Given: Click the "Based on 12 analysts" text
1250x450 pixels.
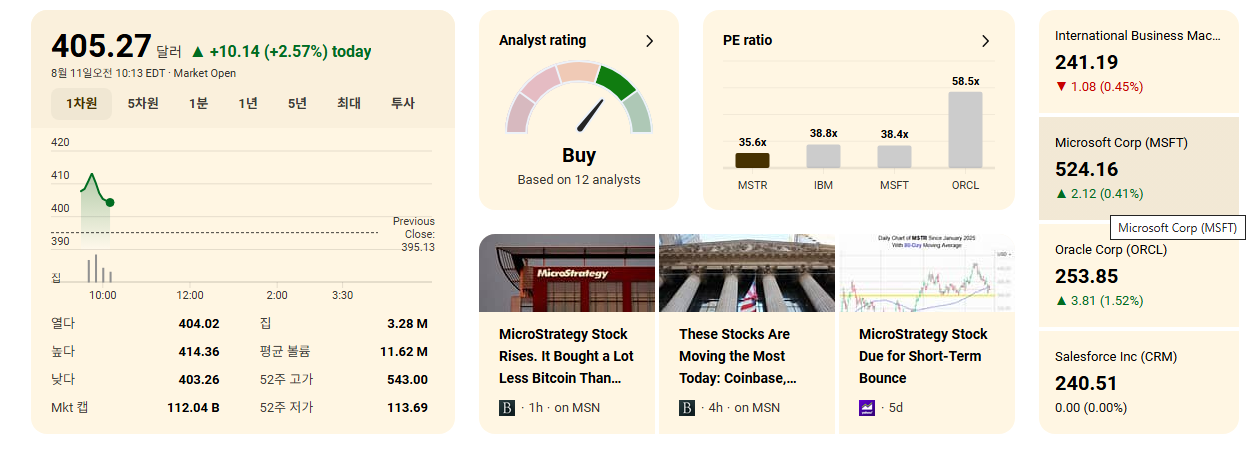Looking at the screenshot, I should pos(579,180).
